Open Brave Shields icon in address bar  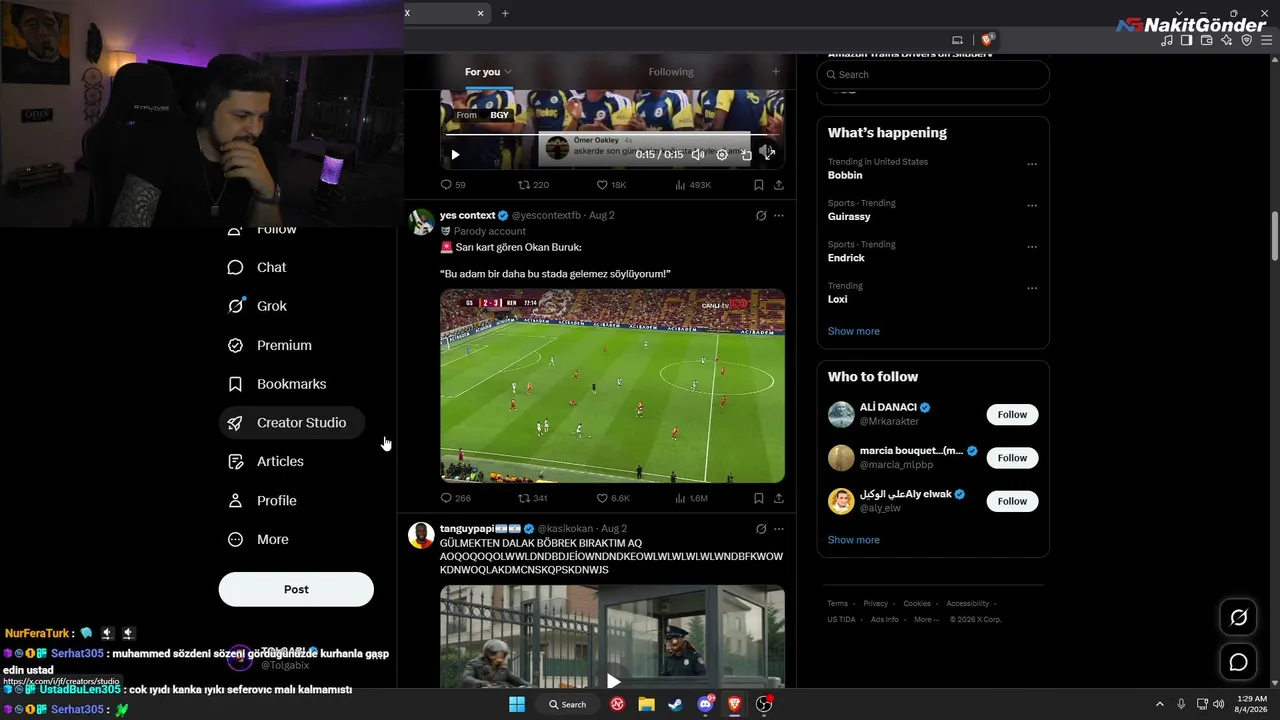pos(987,40)
